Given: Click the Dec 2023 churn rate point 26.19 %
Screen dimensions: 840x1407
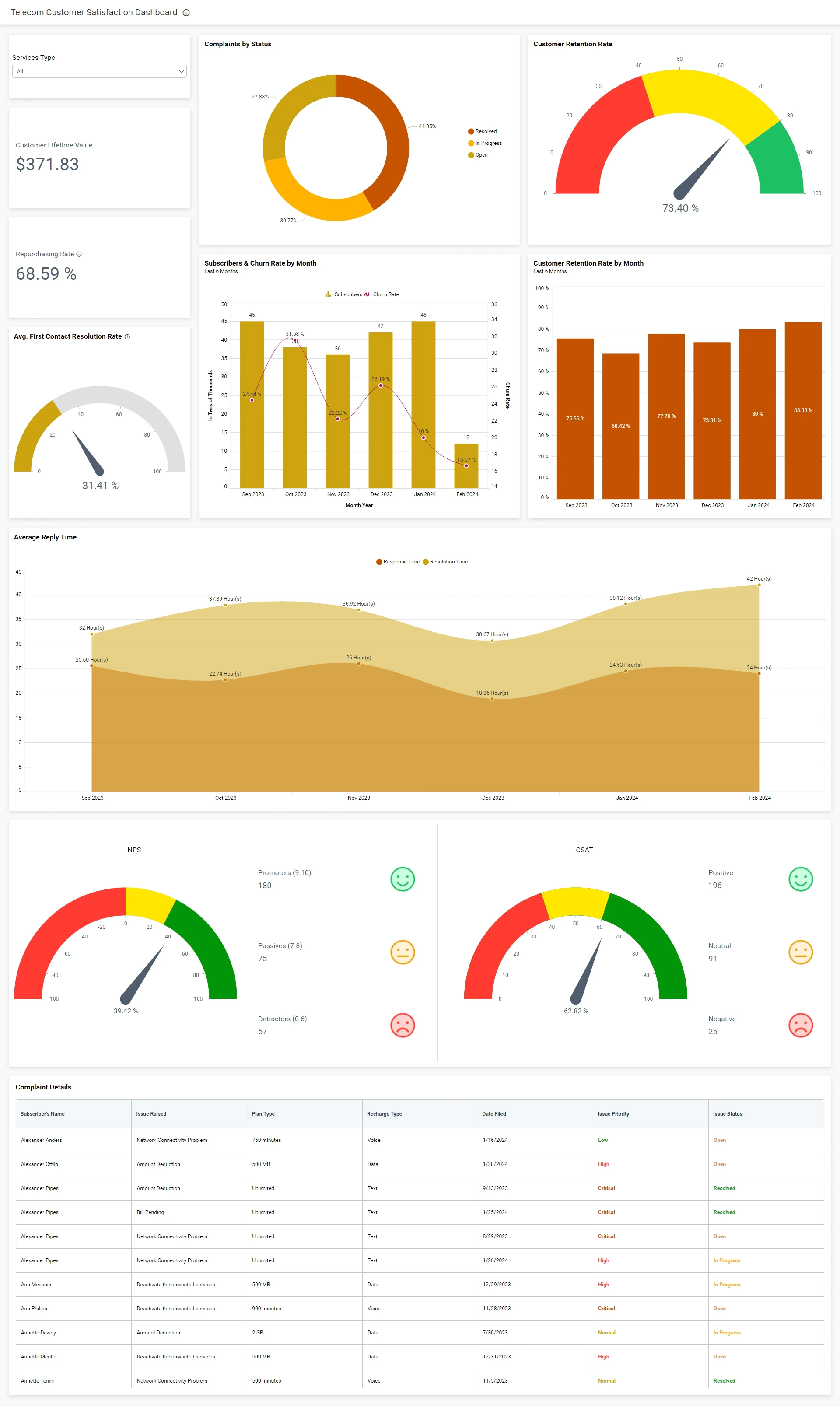Looking at the screenshot, I should pos(380,385).
